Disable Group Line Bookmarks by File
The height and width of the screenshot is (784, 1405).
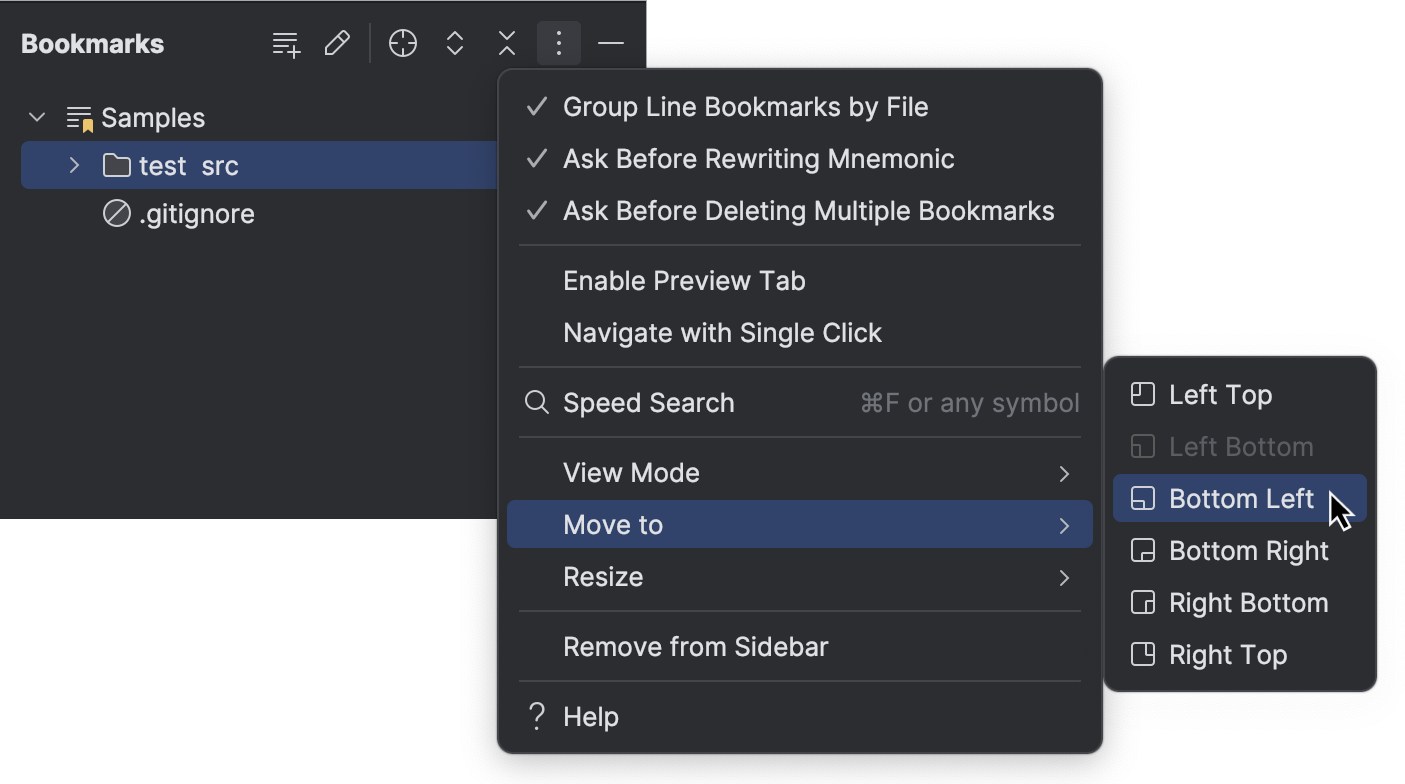click(x=745, y=106)
